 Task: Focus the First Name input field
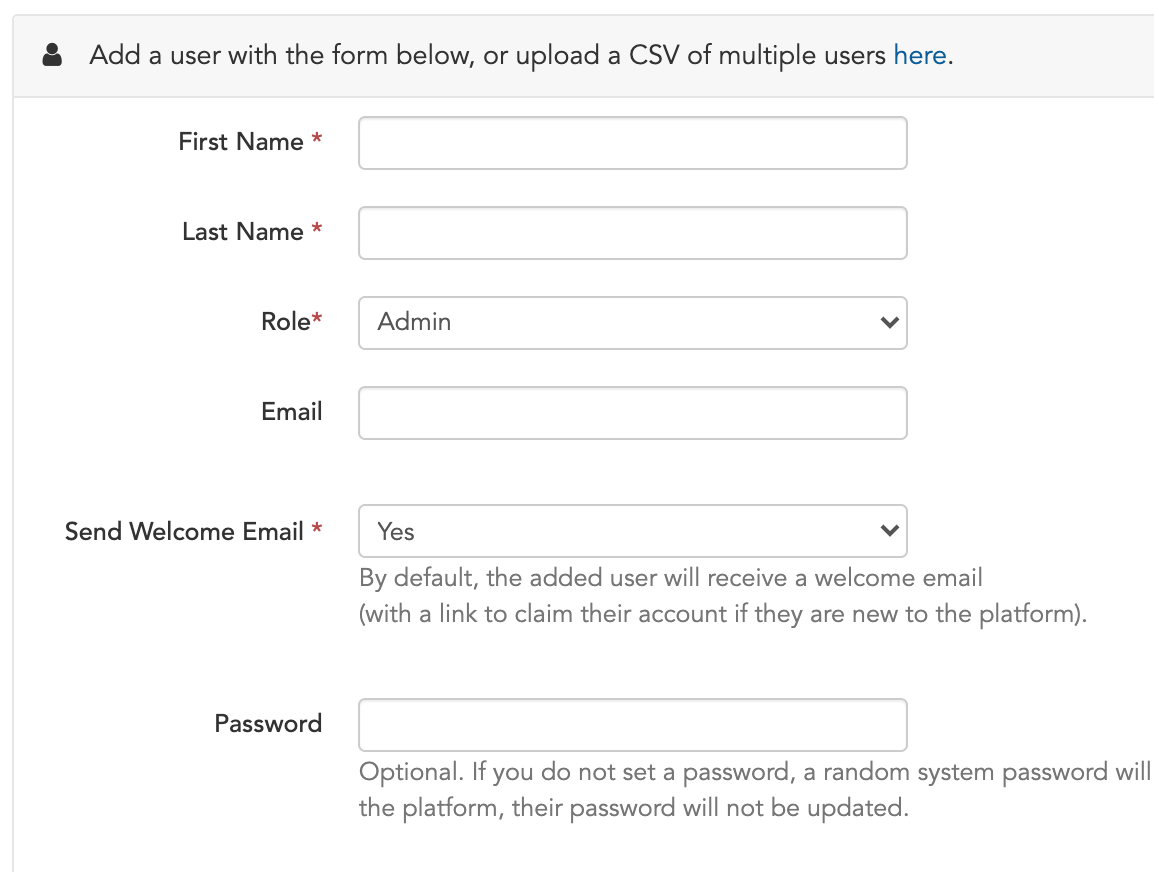(x=632, y=143)
